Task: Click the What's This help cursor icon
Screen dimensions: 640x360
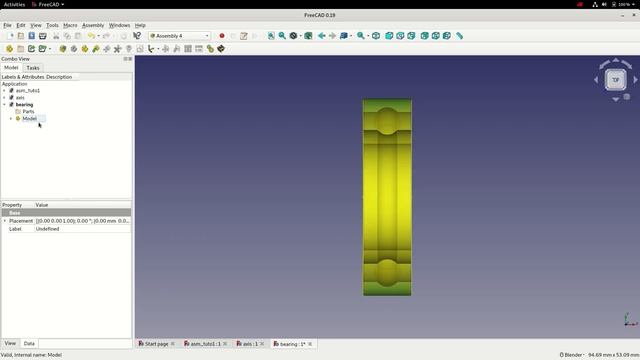Action: [137, 36]
